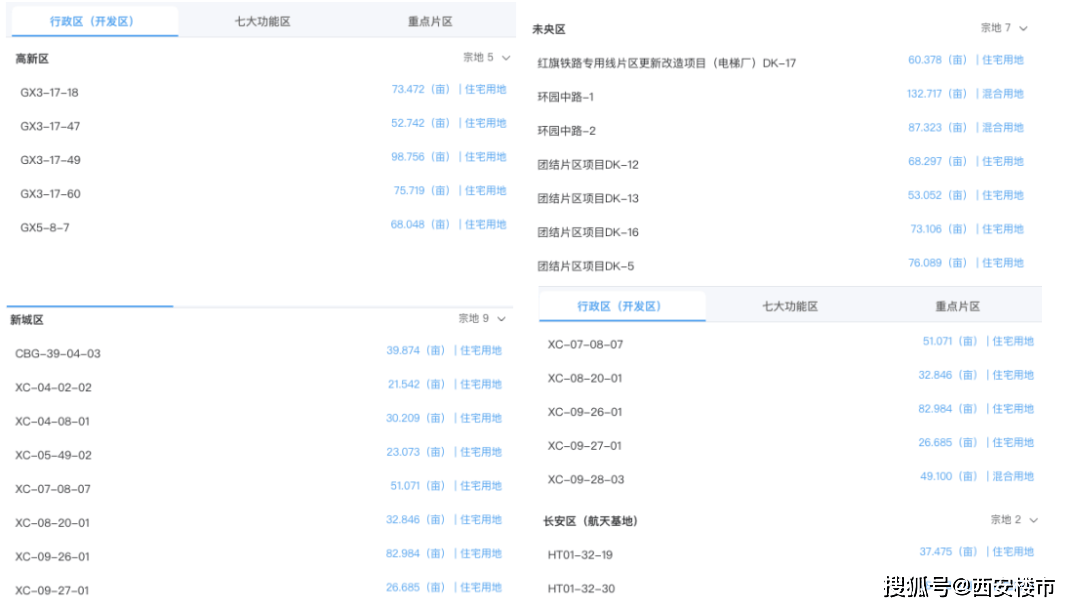Click 住宅用地 label in 团结片区项目DK-13 row

coord(1003,194)
